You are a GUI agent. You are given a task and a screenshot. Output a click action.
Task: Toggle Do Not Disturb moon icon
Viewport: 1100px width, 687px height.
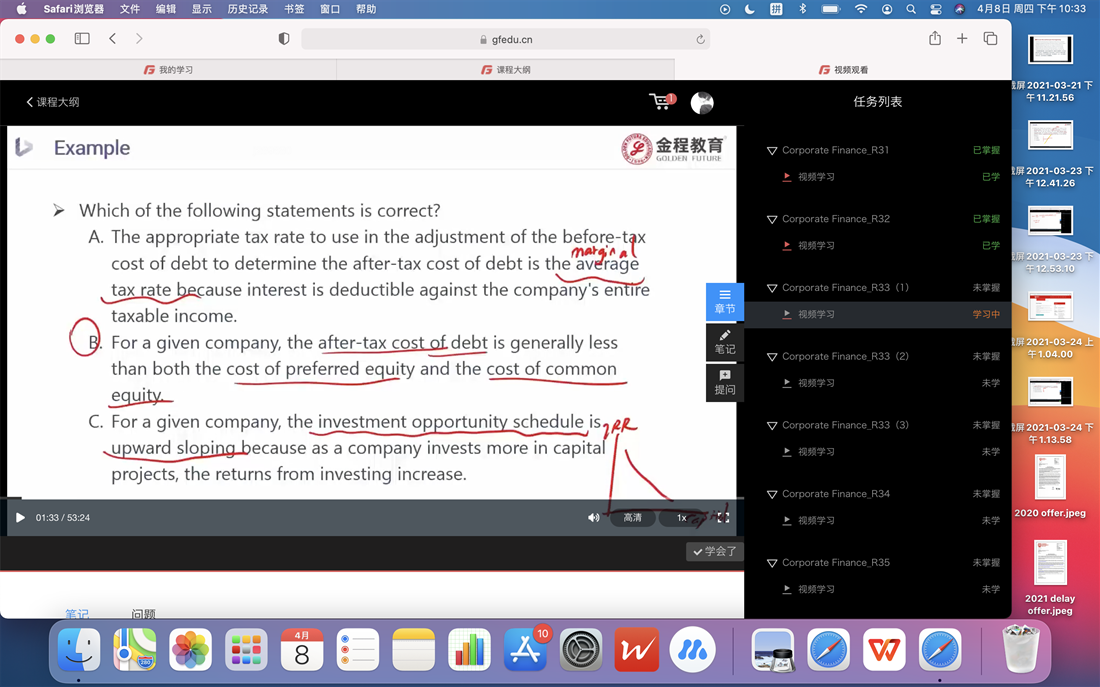[x=749, y=9]
